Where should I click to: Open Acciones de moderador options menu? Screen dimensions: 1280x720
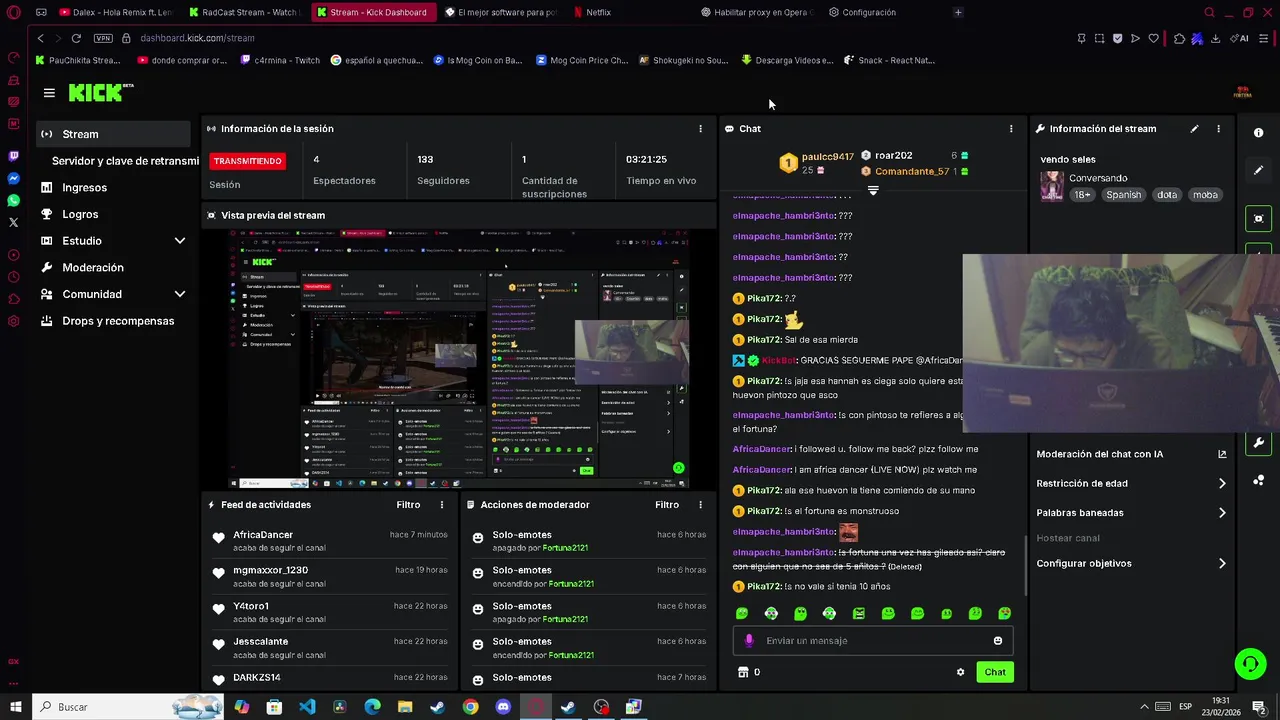700,505
